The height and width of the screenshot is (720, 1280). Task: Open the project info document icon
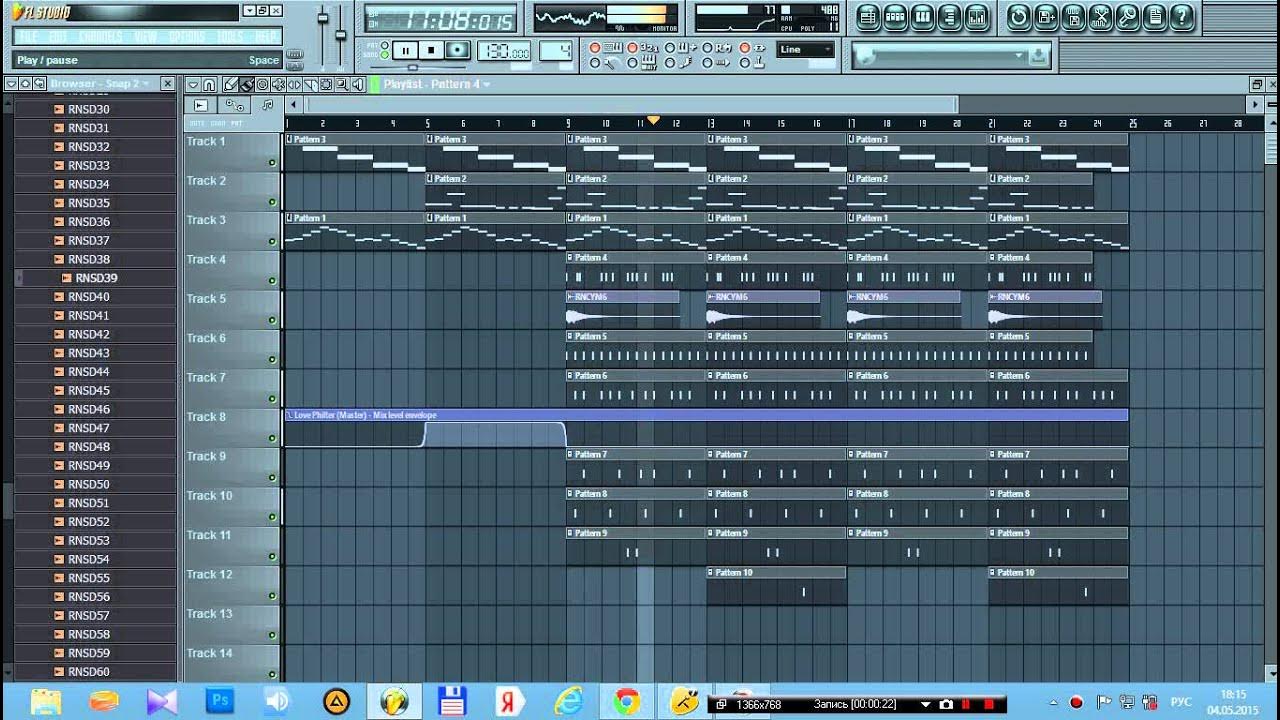click(1155, 17)
